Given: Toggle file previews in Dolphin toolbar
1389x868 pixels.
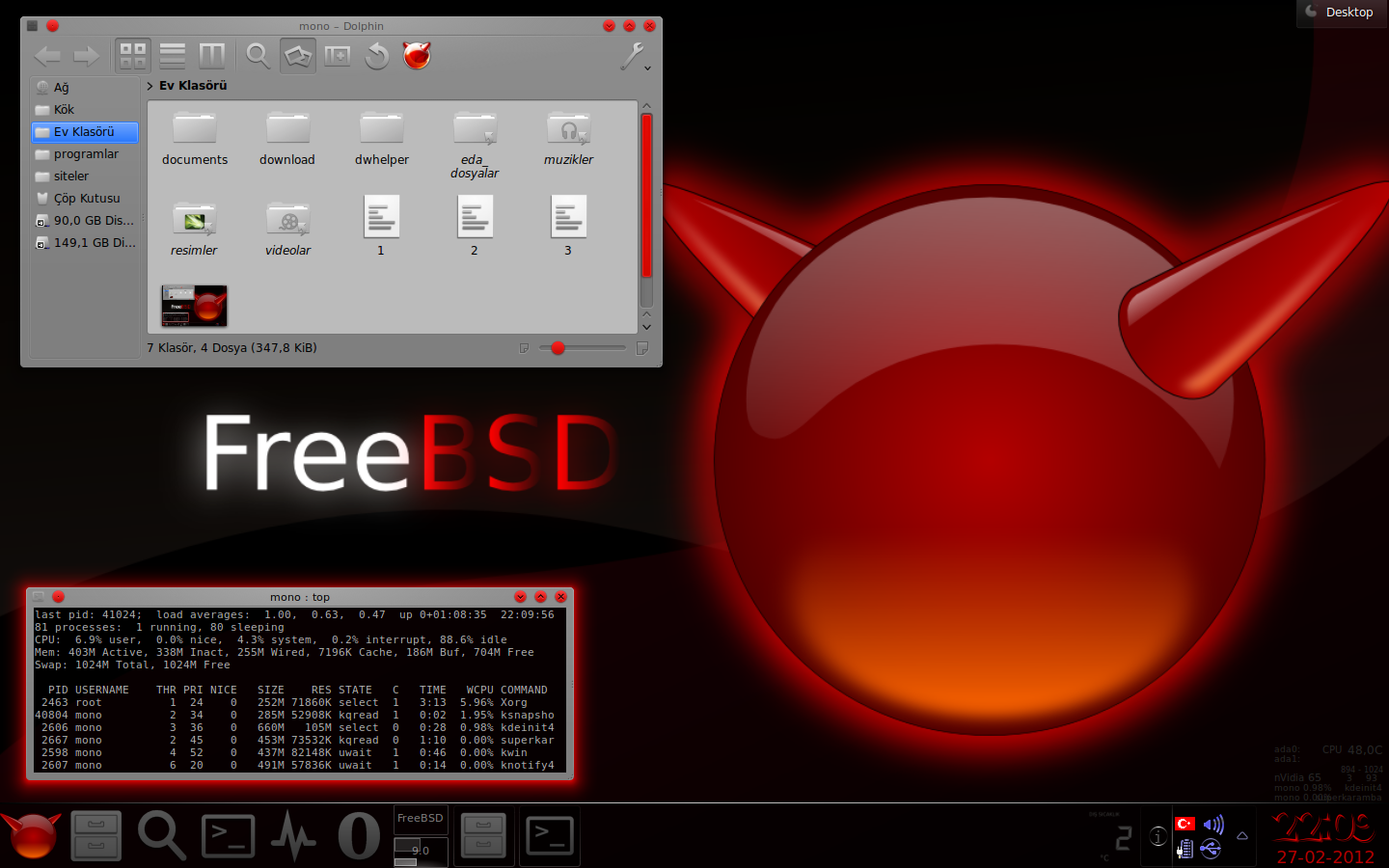Looking at the screenshot, I should [297, 55].
